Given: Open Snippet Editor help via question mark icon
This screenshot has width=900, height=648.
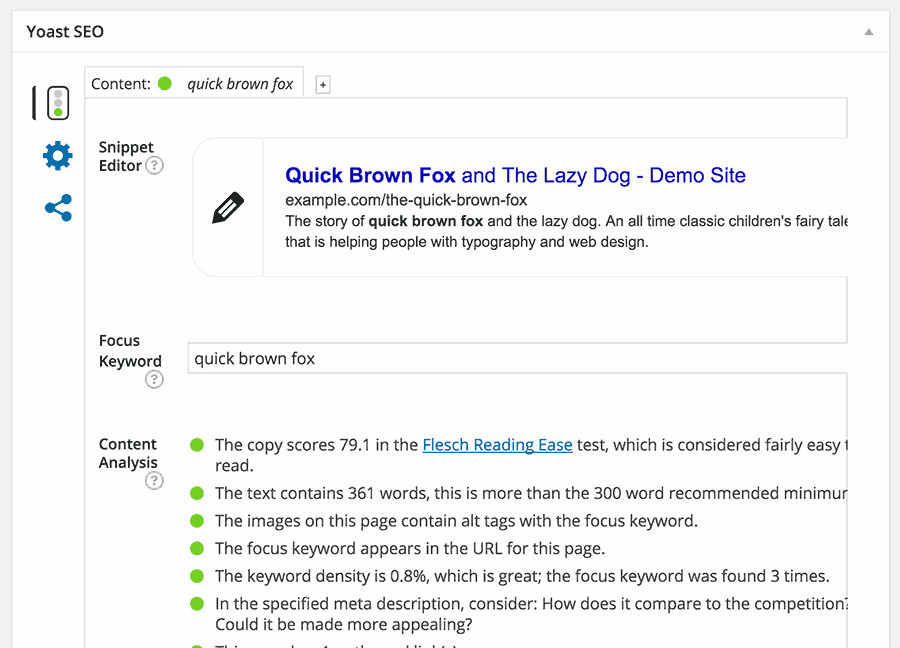Looking at the screenshot, I should (x=154, y=166).
